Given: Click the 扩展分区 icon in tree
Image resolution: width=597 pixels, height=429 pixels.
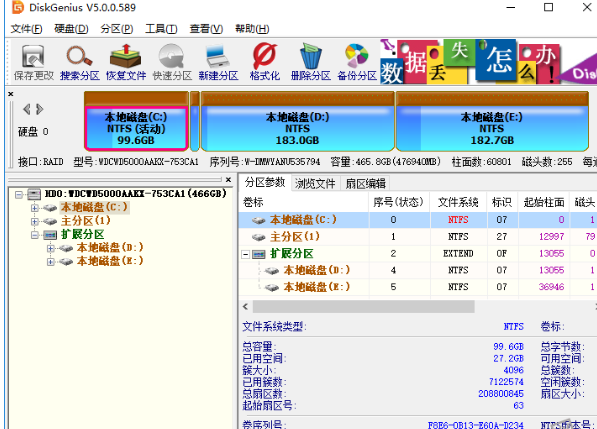Looking at the screenshot, I should tap(50, 234).
